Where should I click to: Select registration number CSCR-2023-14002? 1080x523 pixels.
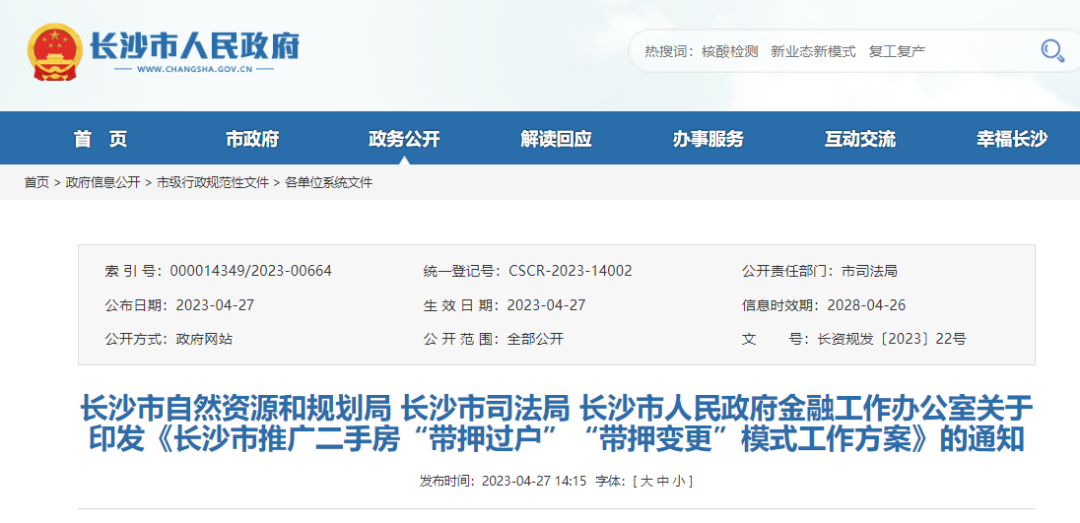point(570,271)
